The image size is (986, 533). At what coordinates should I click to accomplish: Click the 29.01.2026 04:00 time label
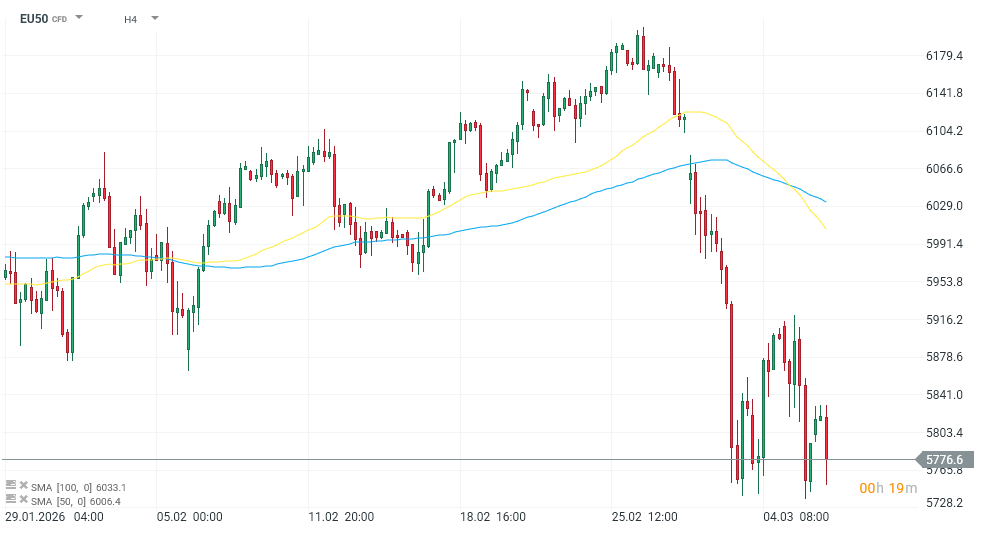[55, 517]
